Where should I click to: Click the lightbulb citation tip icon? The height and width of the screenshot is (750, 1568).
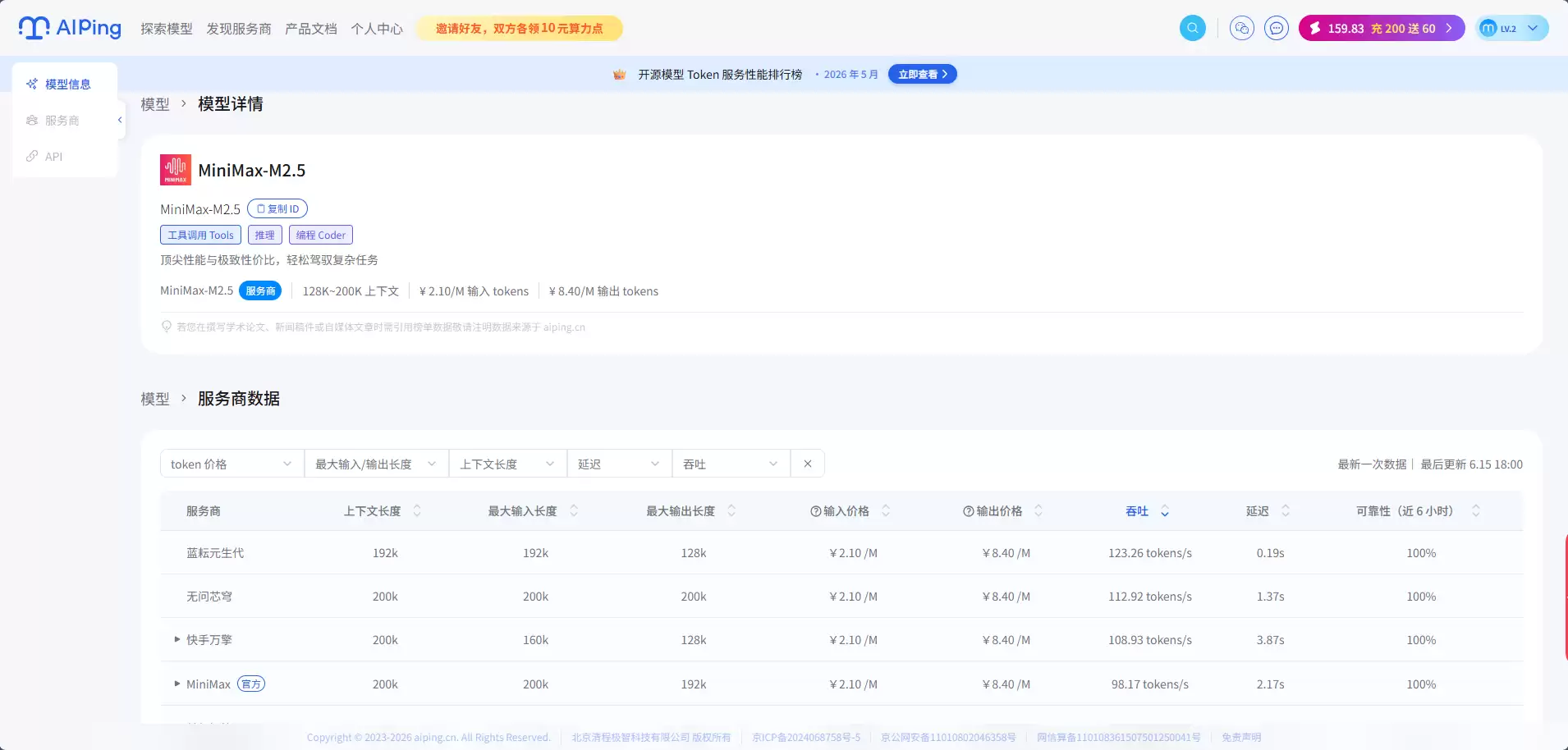[x=167, y=327]
